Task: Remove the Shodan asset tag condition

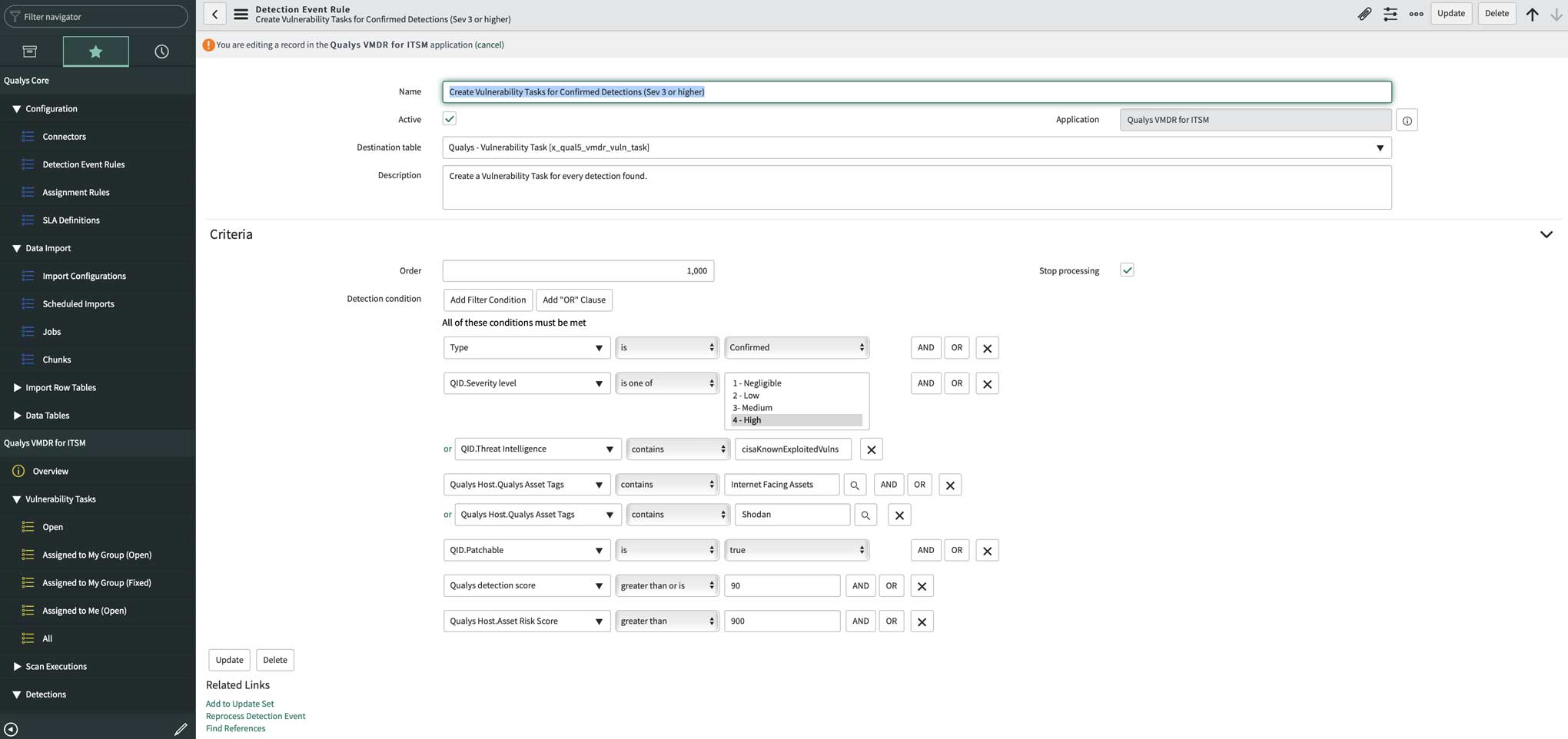Action: 899,515
